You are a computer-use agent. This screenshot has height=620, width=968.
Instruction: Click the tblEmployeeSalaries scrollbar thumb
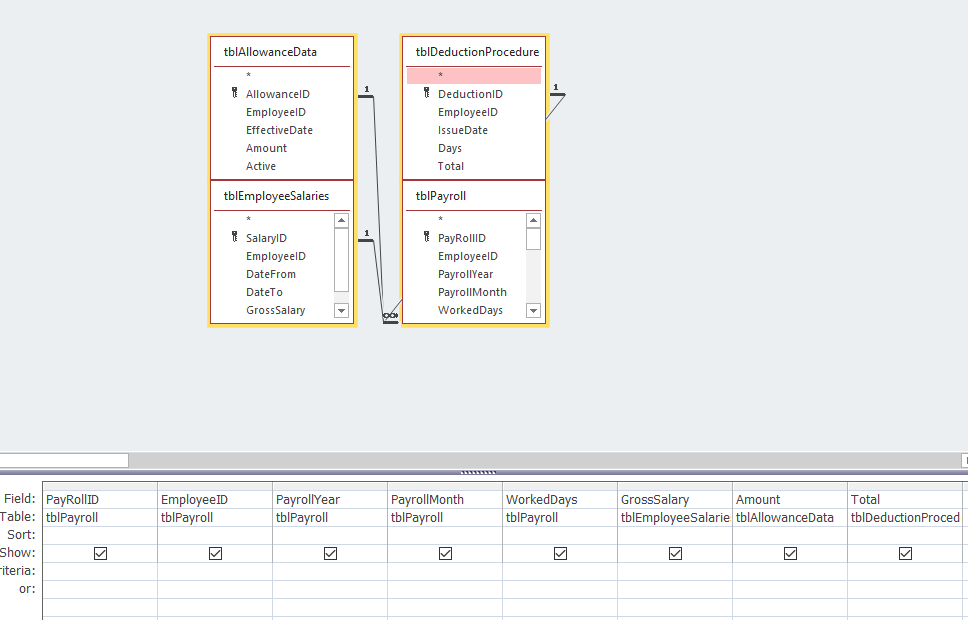[341, 260]
